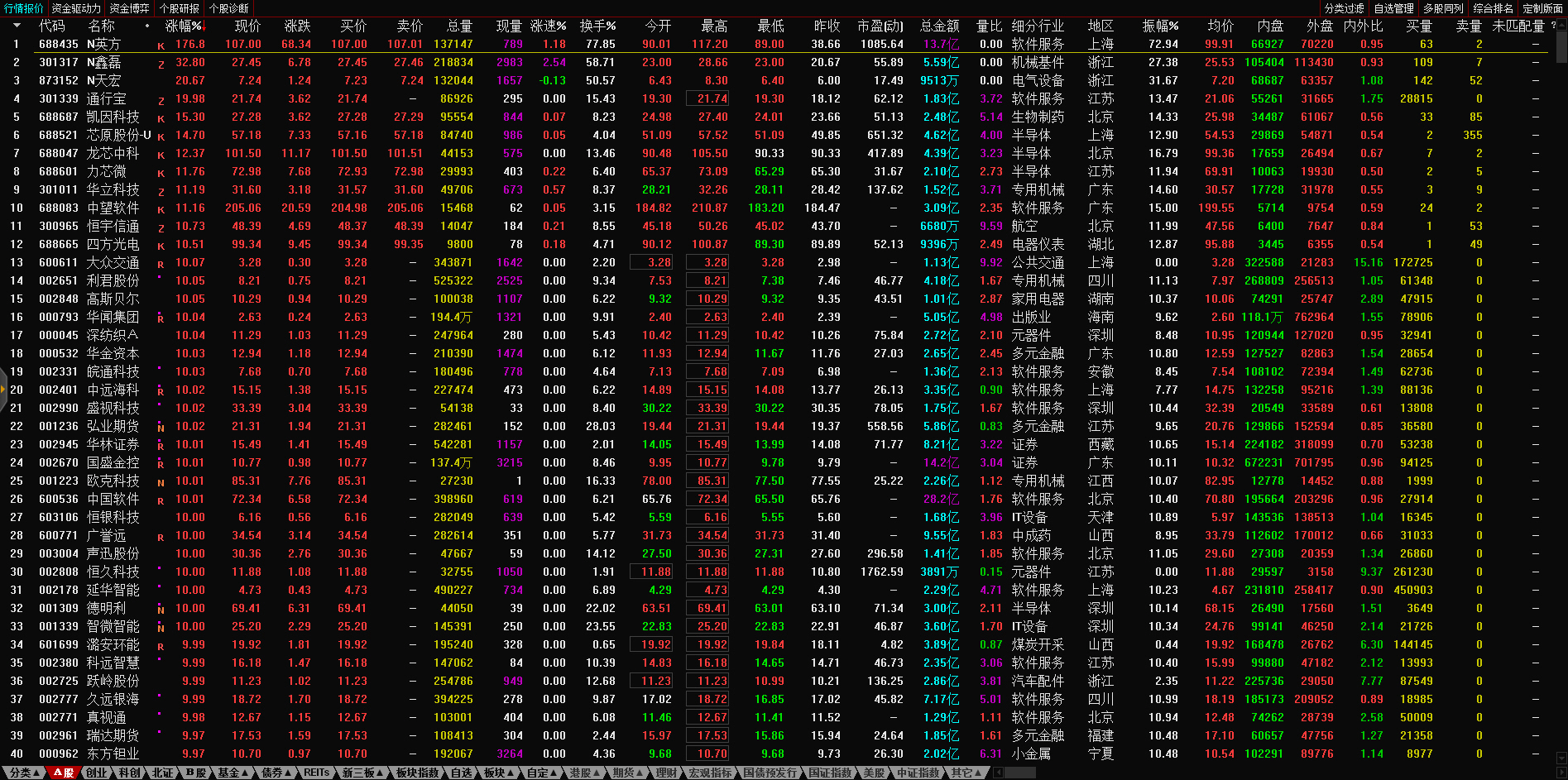
Task: Click the N marker beside 弘业期货
Action: pos(161,428)
